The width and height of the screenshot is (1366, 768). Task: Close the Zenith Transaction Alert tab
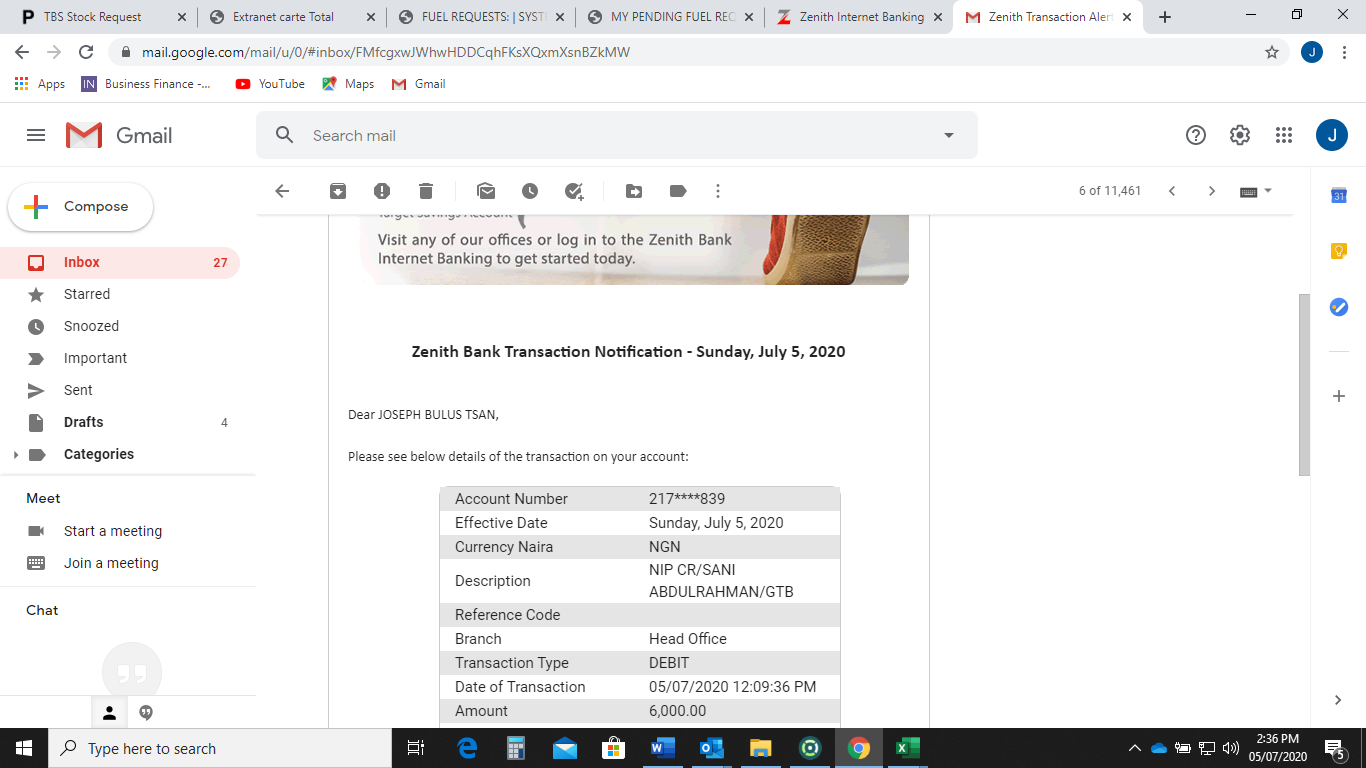point(1127,17)
